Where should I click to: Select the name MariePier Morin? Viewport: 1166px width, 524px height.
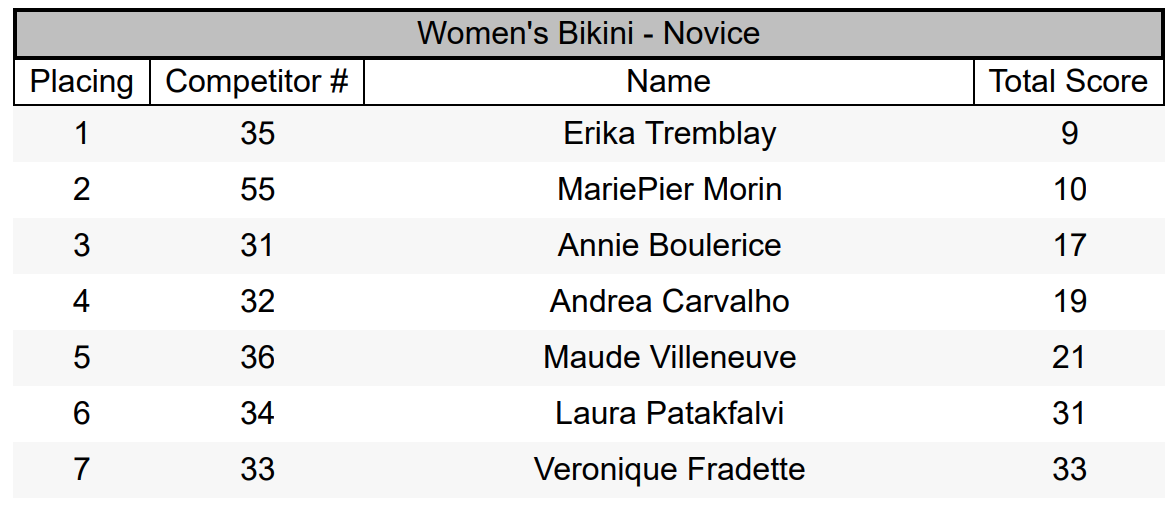(669, 190)
